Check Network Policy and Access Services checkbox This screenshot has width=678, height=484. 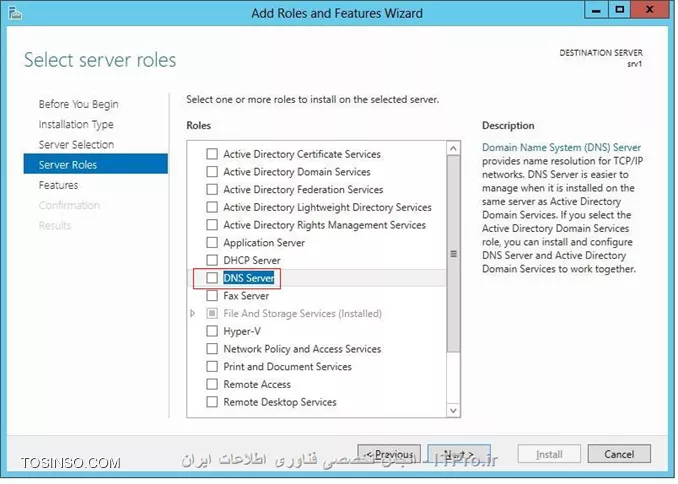coord(212,349)
